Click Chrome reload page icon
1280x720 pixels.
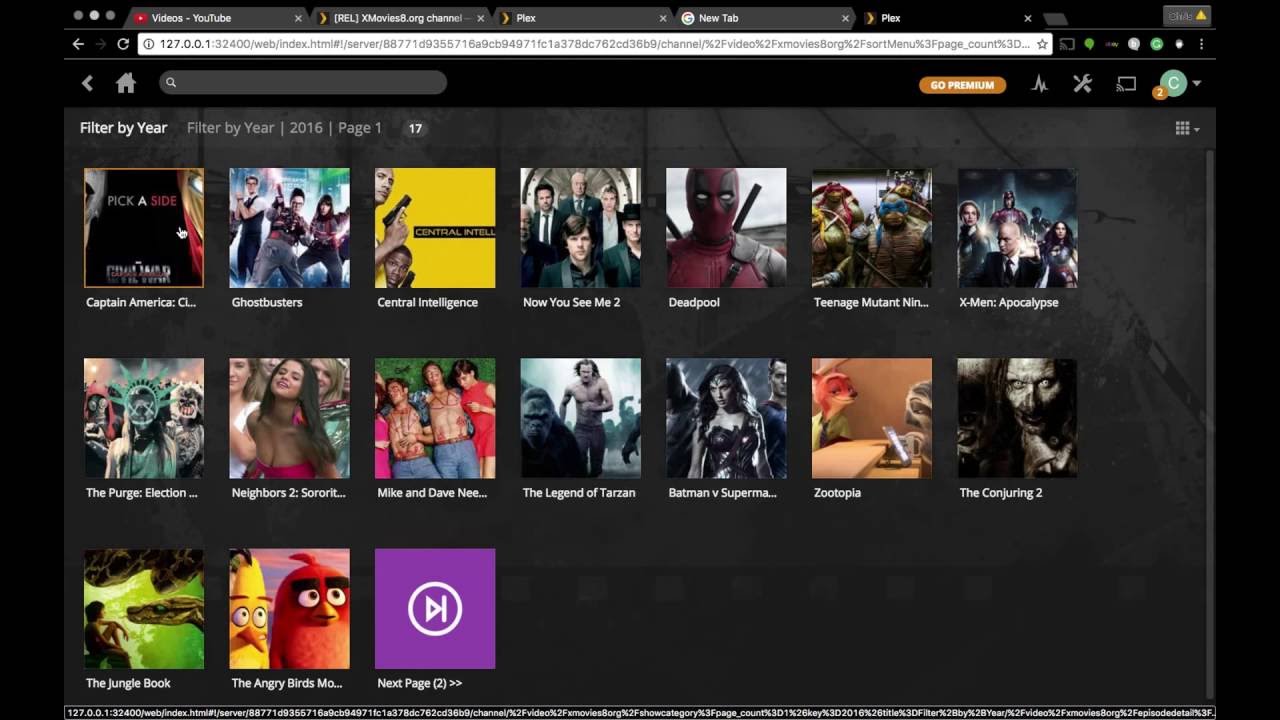[123, 44]
